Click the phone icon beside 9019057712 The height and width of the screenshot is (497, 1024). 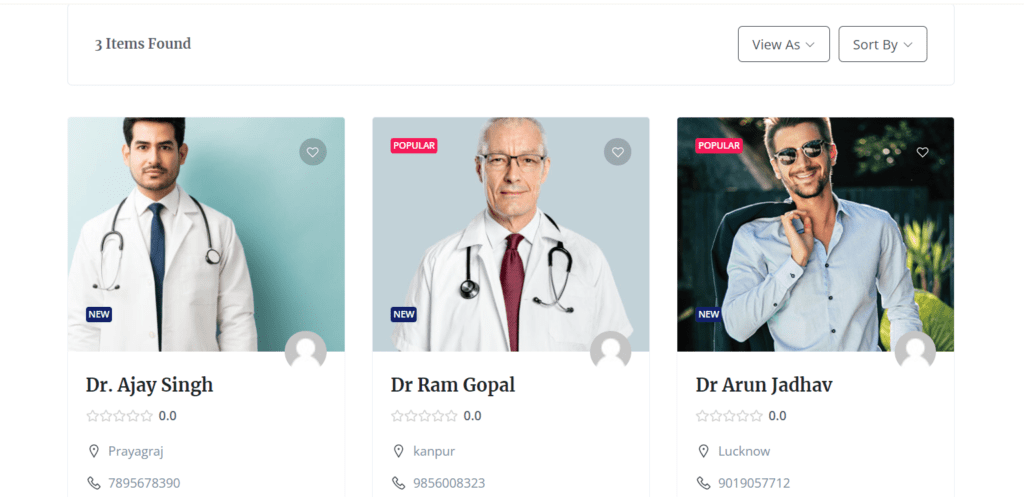click(x=703, y=483)
